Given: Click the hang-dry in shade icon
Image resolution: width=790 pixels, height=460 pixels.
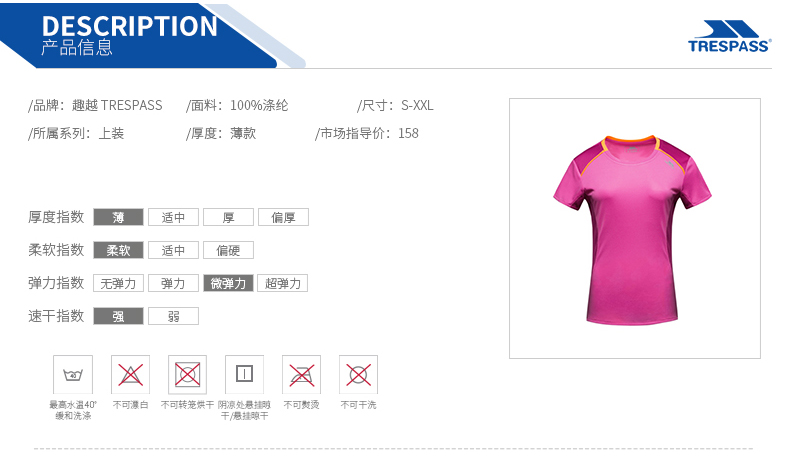Looking at the screenshot, I should pyautogui.click(x=244, y=375).
